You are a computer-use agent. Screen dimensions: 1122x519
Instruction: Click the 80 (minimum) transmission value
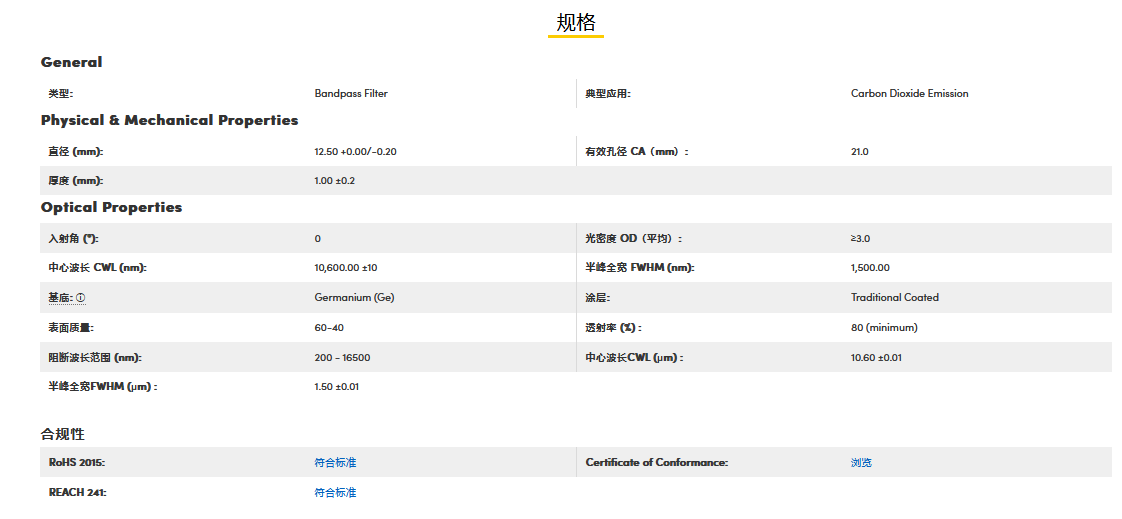click(x=884, y=328)
